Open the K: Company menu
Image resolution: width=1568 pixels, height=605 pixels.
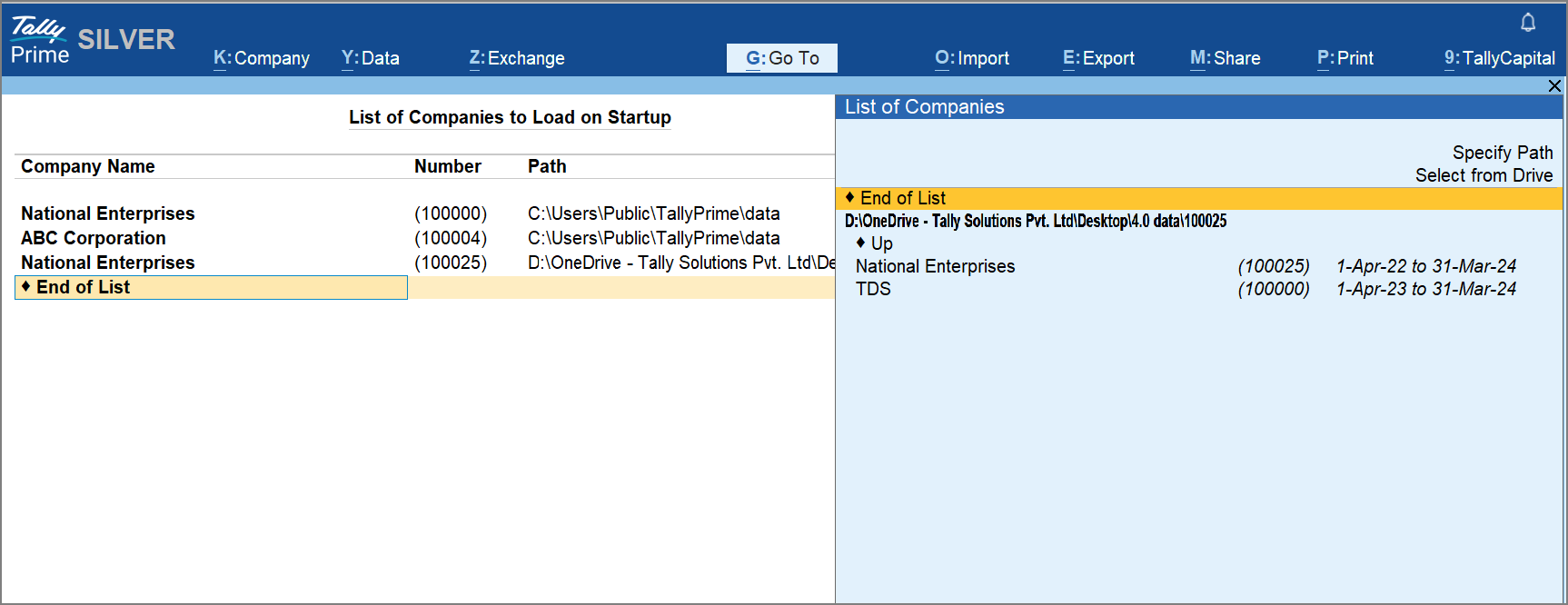(x=262, y=58)
